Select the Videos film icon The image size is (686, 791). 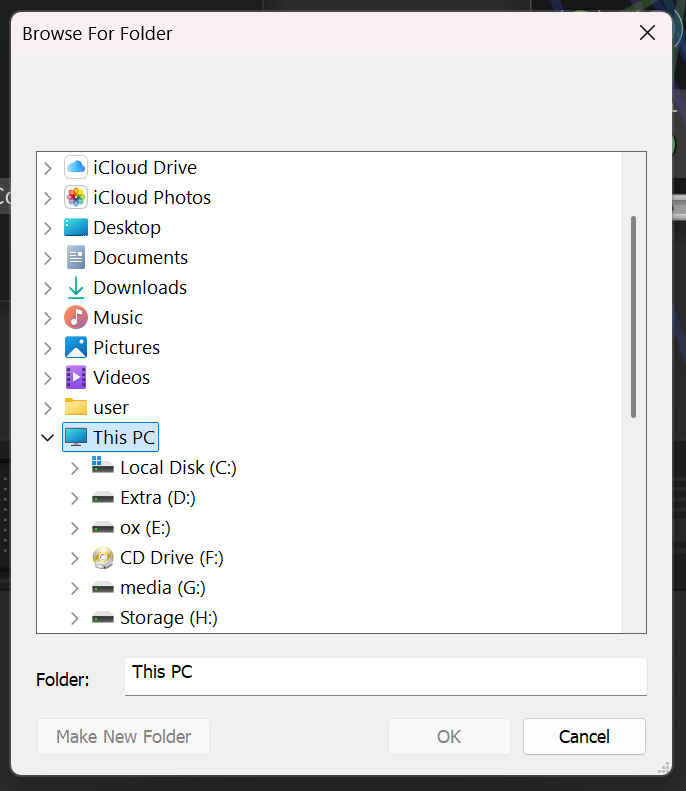pos(76,377)
